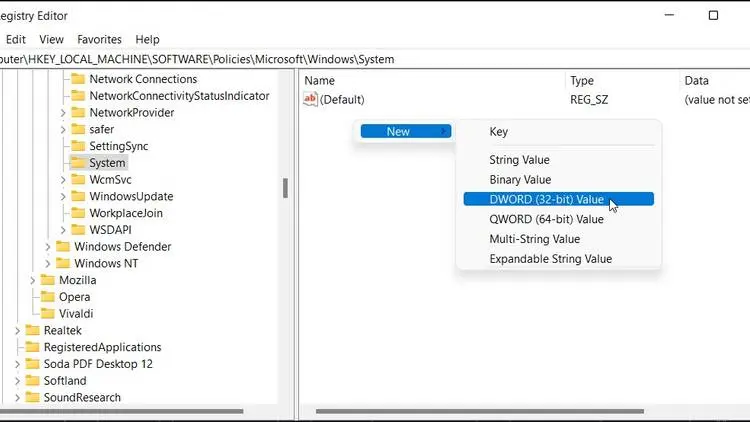750x422 pixels.
Task: Open the Favorites menu
Action: tap(99, 39)
